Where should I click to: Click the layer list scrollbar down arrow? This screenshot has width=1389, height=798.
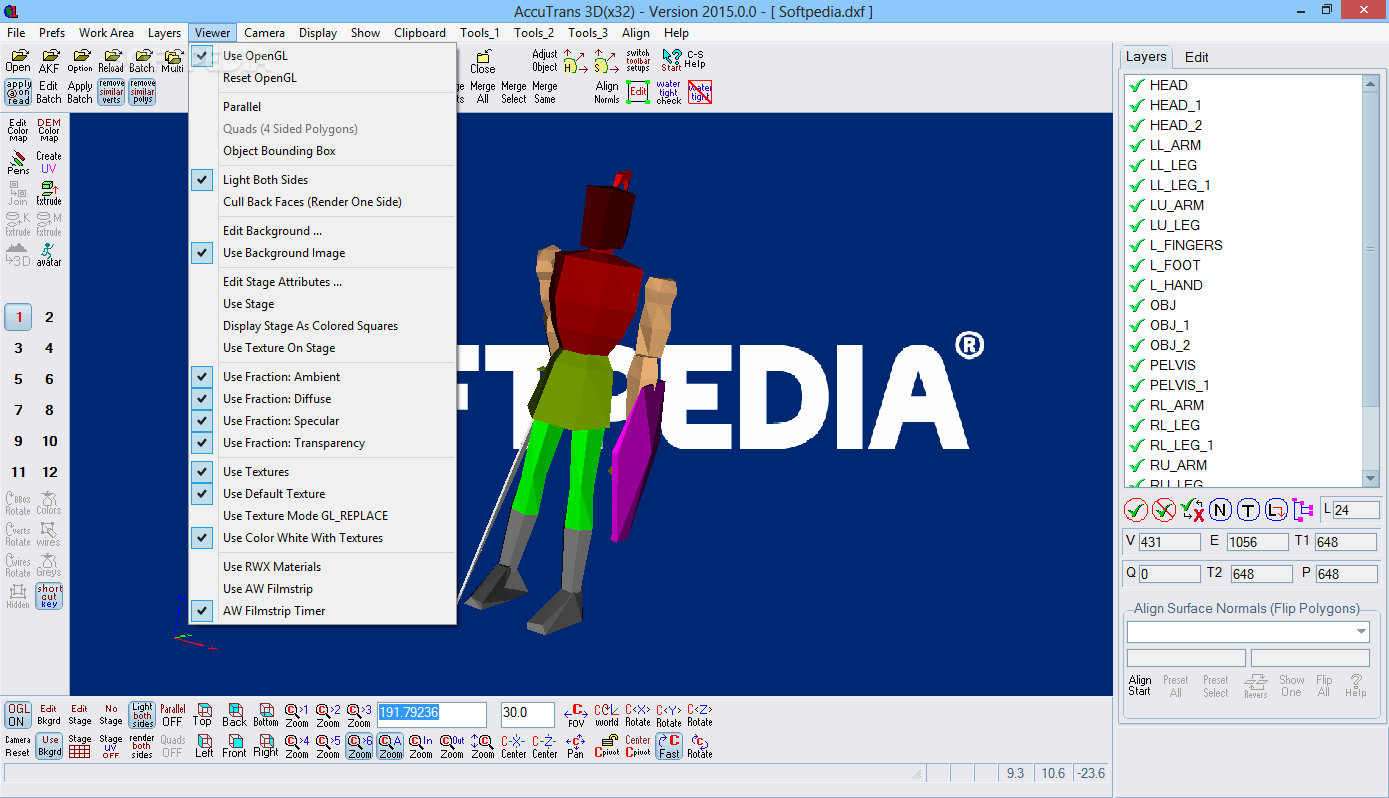(x=1371, y=479)
